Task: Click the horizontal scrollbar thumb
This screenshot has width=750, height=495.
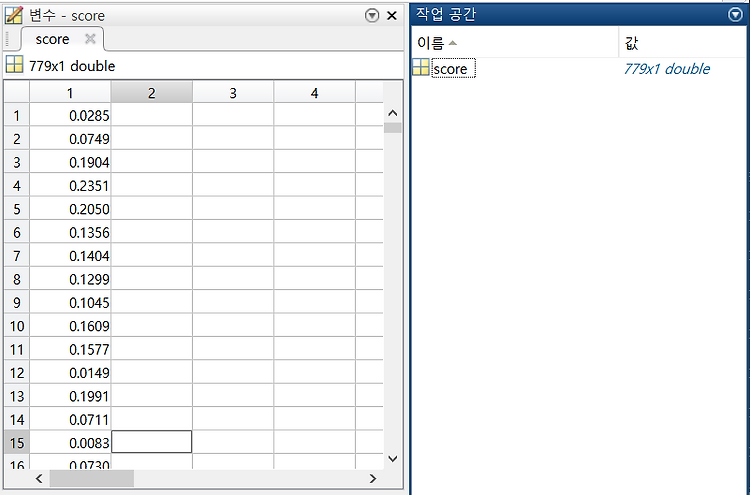Action: coord(92,478)
